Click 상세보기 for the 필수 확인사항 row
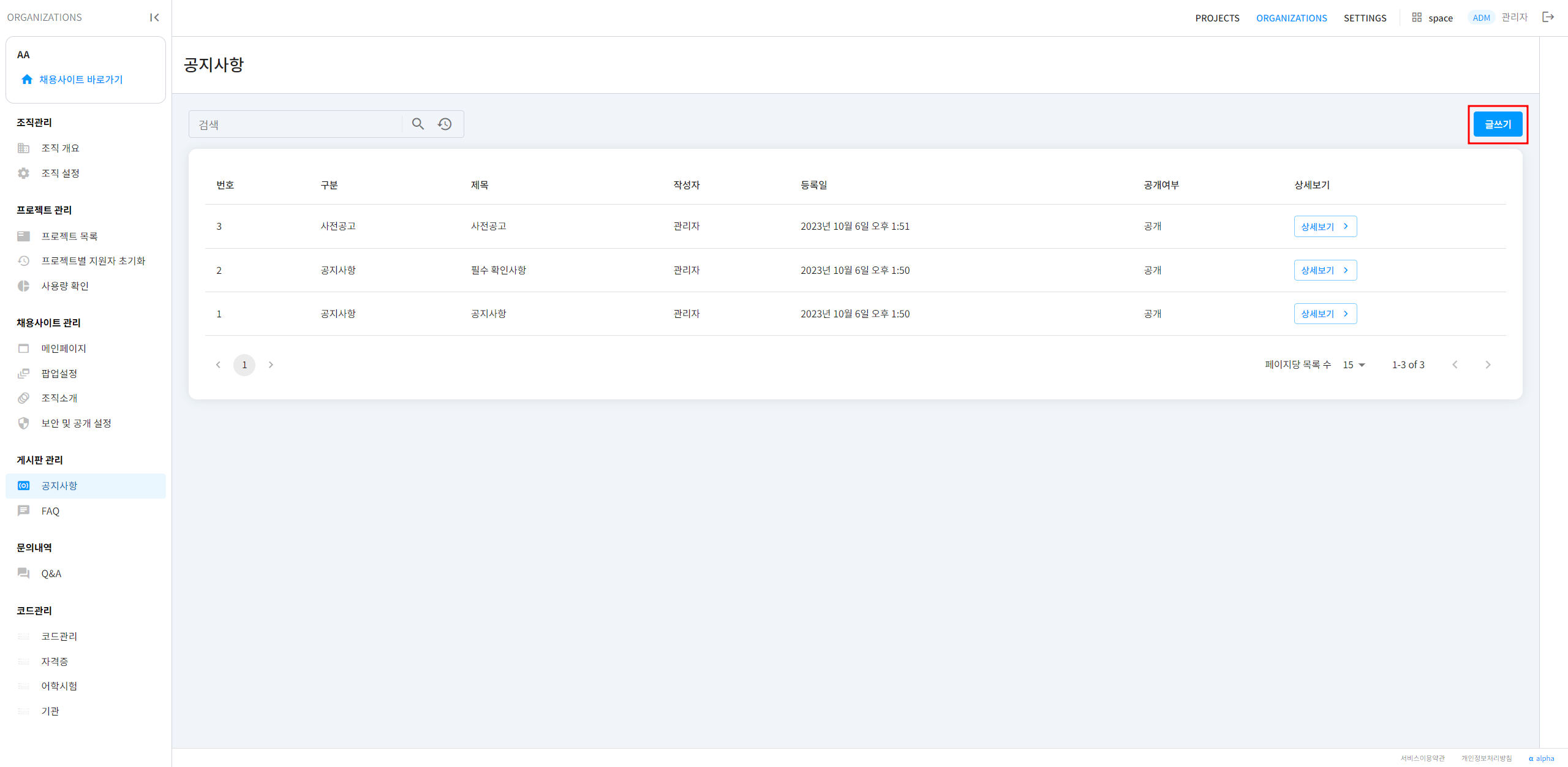The width and height of the screenshot is (1568, 767). tap(1325, 270)
